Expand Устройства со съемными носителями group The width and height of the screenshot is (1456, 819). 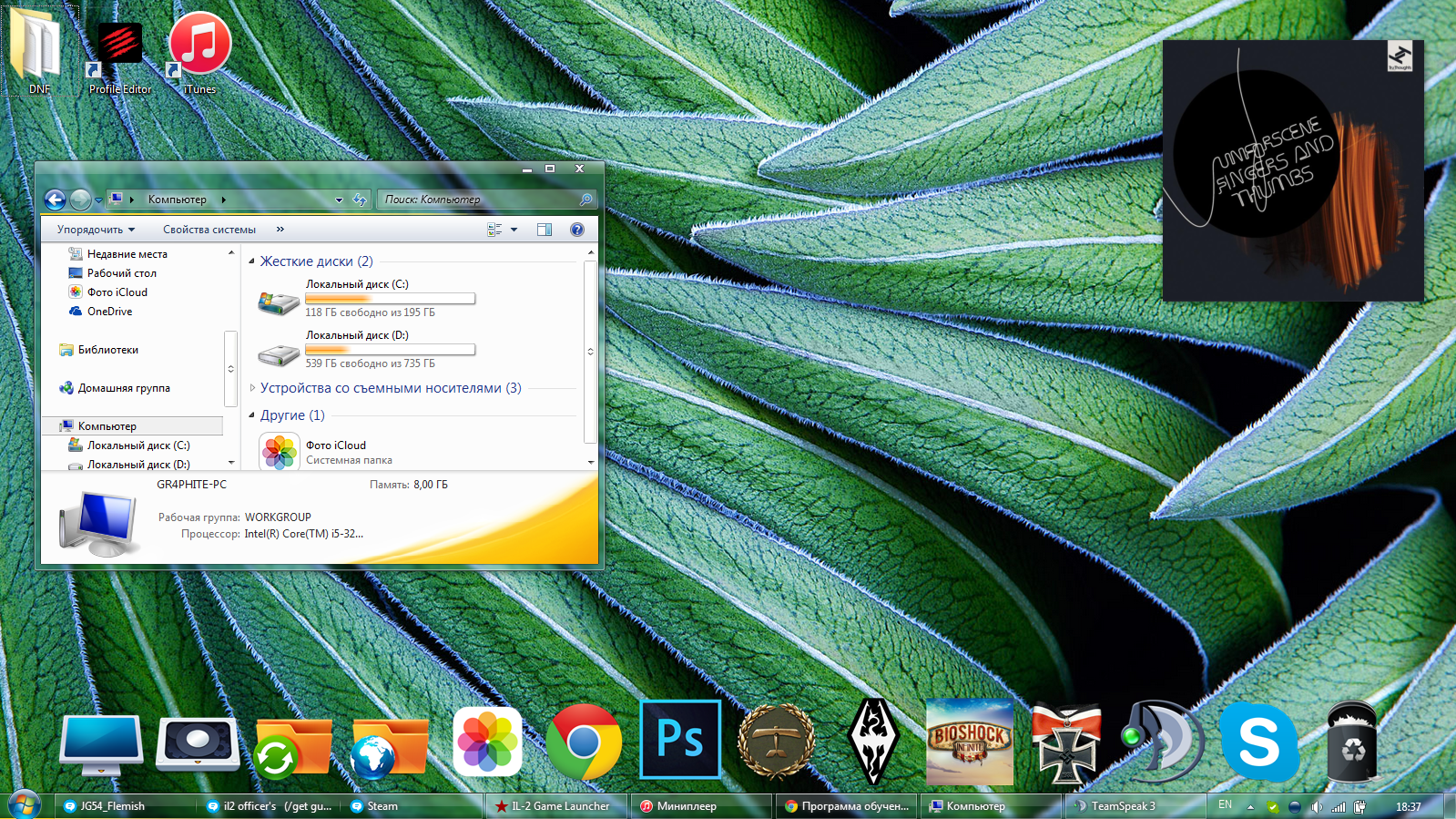pos(252,388)
